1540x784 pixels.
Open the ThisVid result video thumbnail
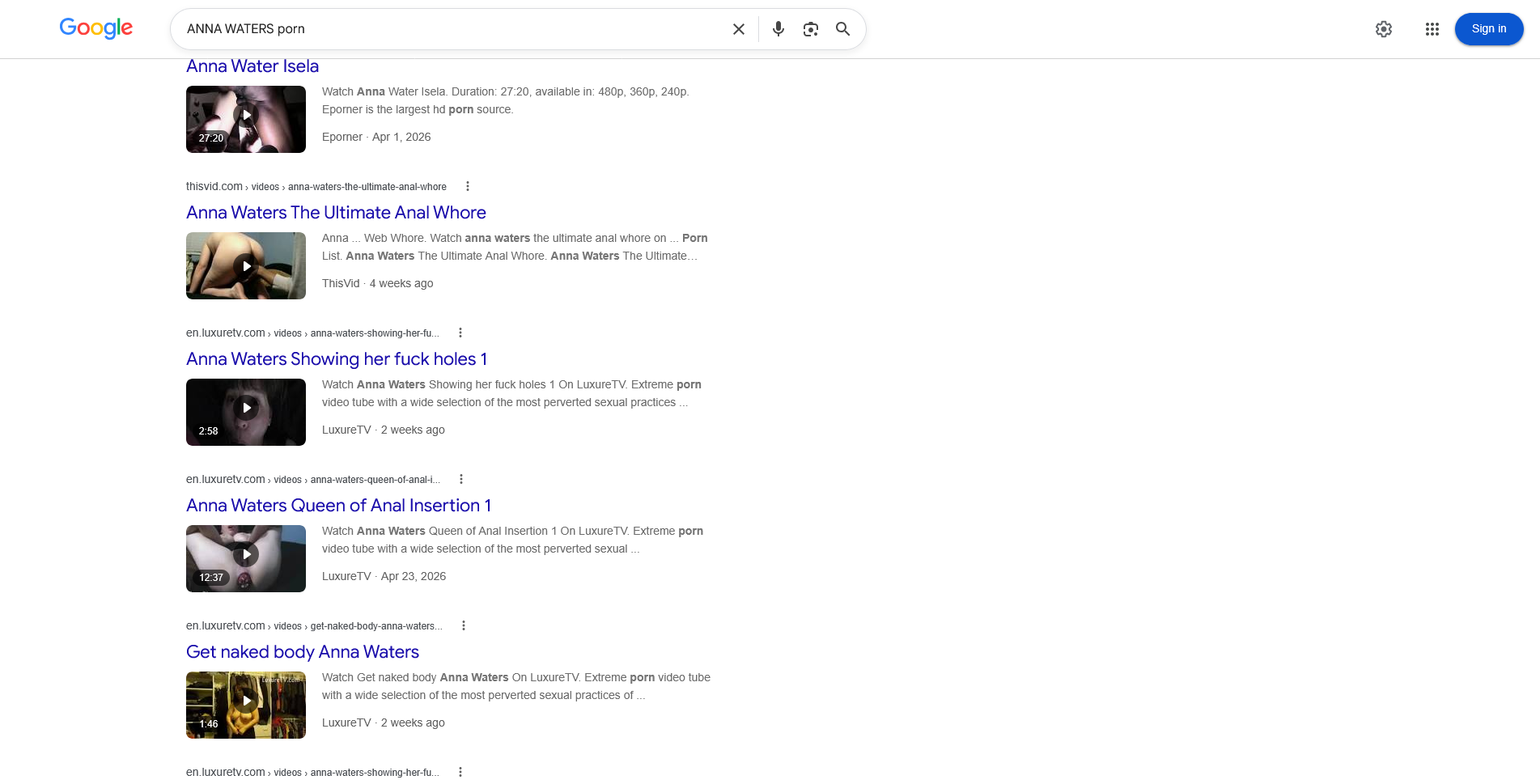(x=246, y=265)
